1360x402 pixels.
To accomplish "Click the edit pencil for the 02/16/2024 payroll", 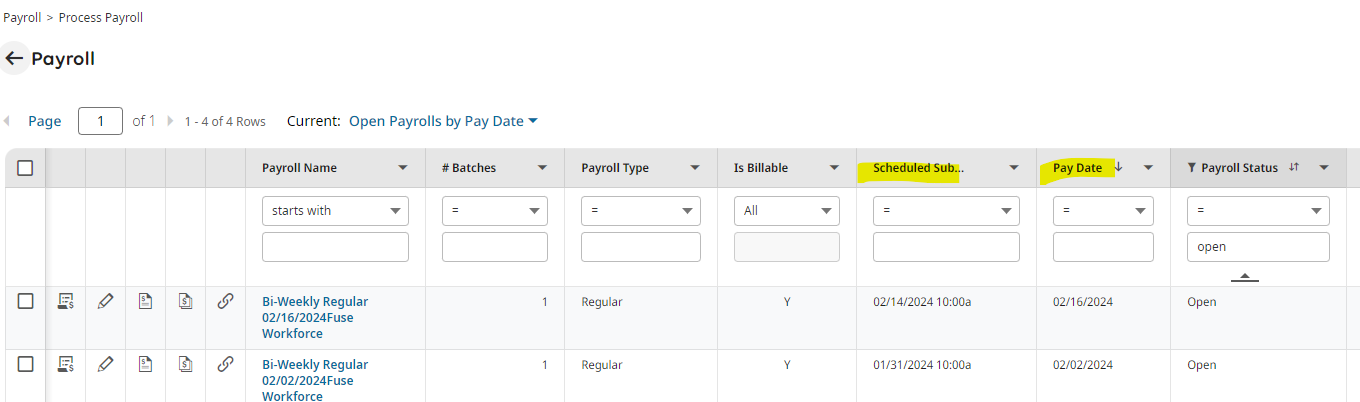I will 105,301.
